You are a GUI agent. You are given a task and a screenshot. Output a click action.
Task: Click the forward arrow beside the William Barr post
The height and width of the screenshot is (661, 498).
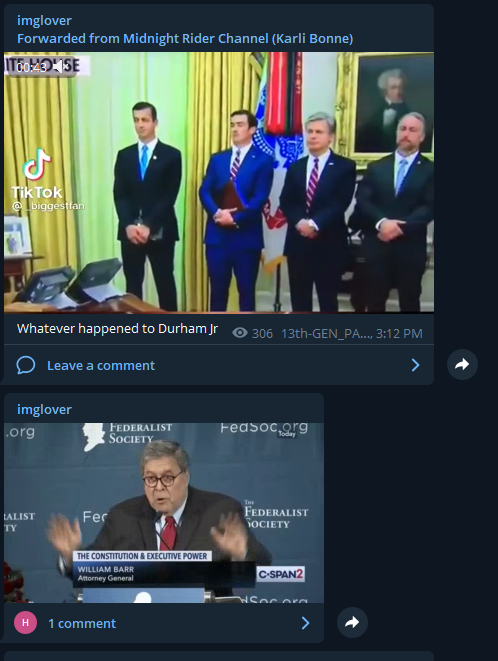[x=352, y=622]
